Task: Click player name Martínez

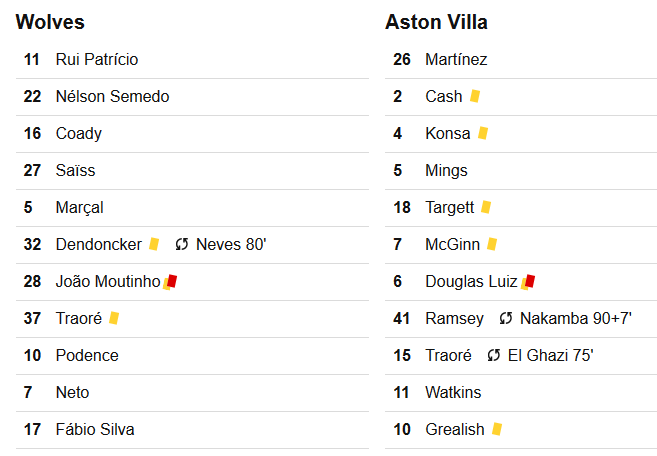Action: click(456, 59)
